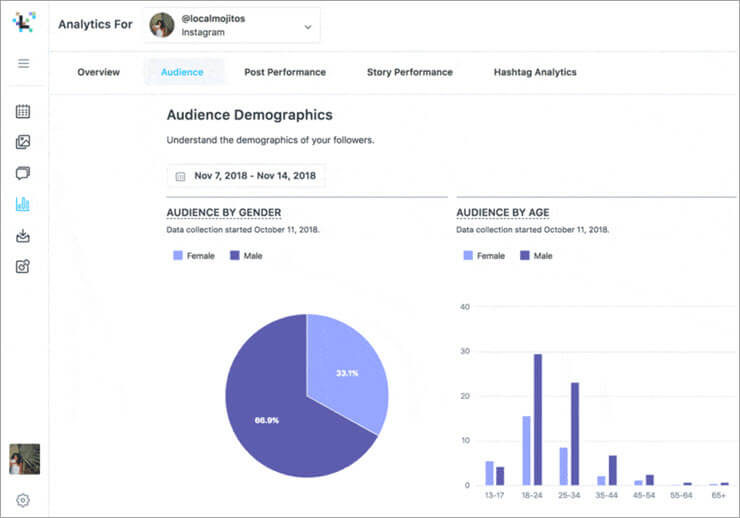Open the Settings gear icon

23,500
